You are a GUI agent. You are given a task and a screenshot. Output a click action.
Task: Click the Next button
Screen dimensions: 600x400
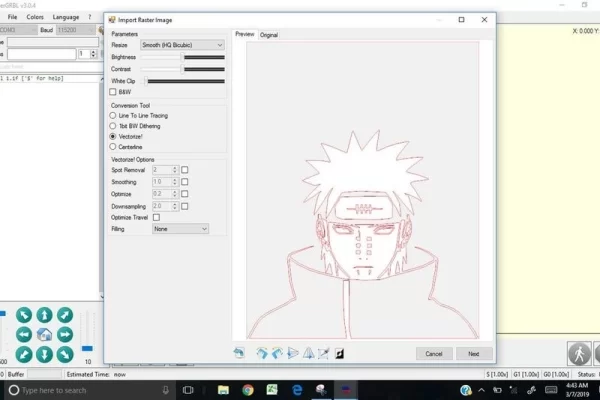[x=474, y=354]
